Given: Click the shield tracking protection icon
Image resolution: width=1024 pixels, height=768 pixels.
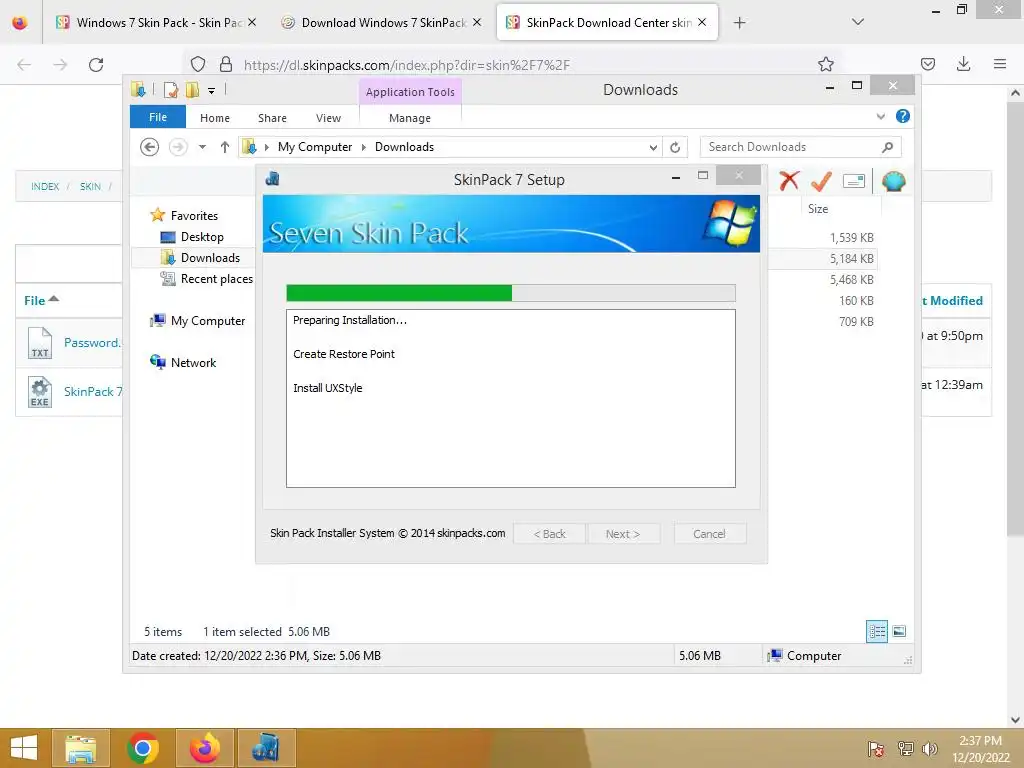Looking at the screenshot, I should (x=198, y=64).
